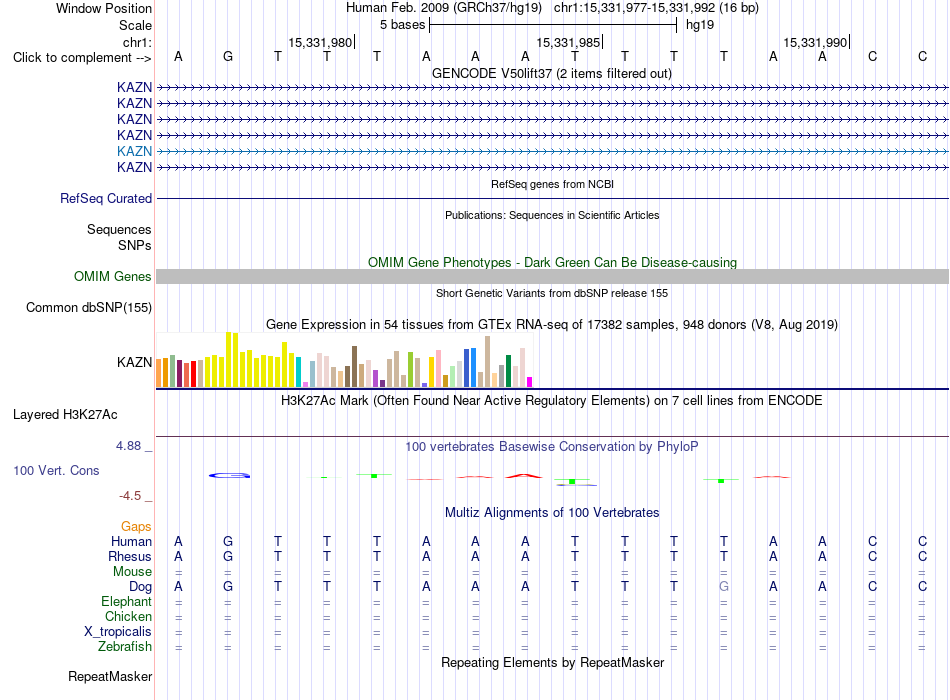Open 'Repeating Elements by RepeatMasker' title

[552, 662]
